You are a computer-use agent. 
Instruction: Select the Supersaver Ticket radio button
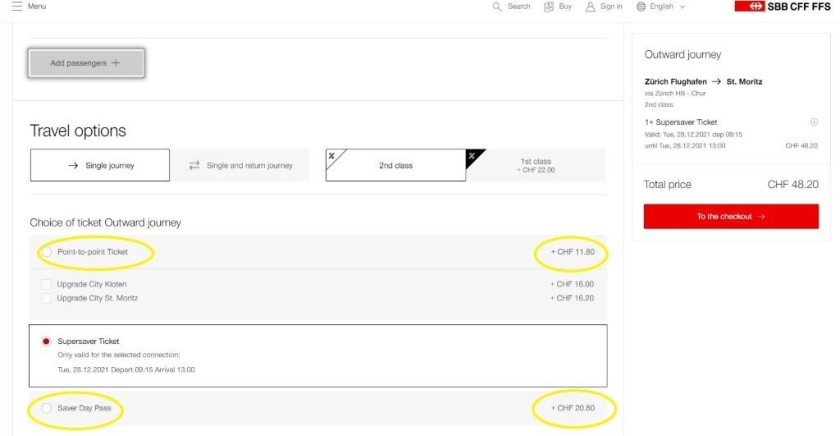coord(47,341)
